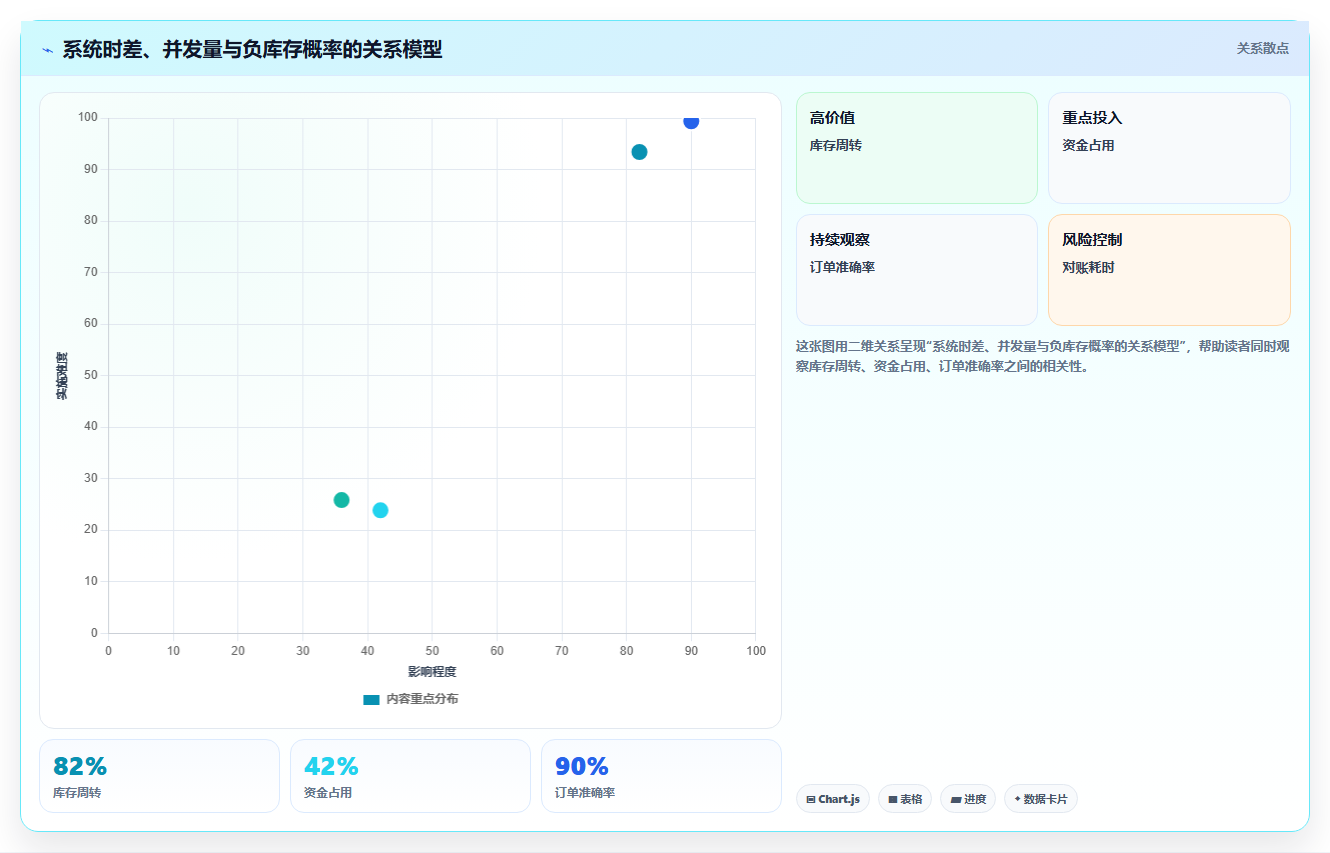Open the 高价值 库存周转 card
Image resolution: width=1330 pixels, height=853 pixels.
(x=917, y=148)
